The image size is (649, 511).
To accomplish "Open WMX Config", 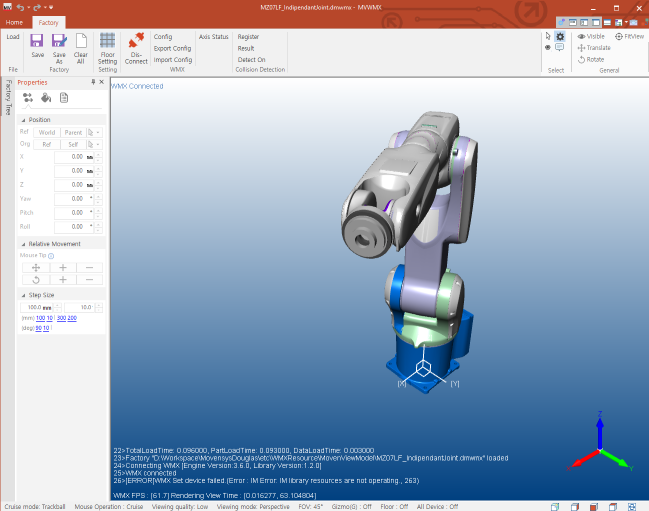I will 163,37.
